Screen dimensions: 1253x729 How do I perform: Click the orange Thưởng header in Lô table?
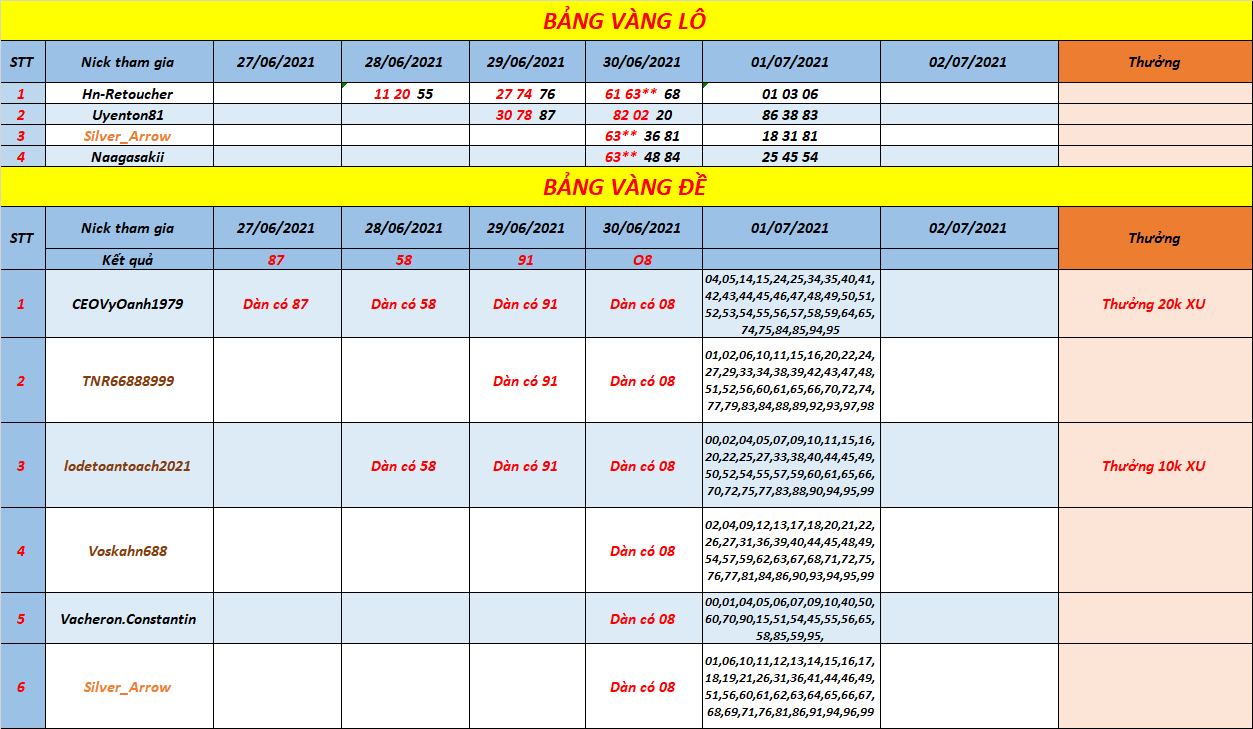pyautogui.click(x=1154, y=62)
